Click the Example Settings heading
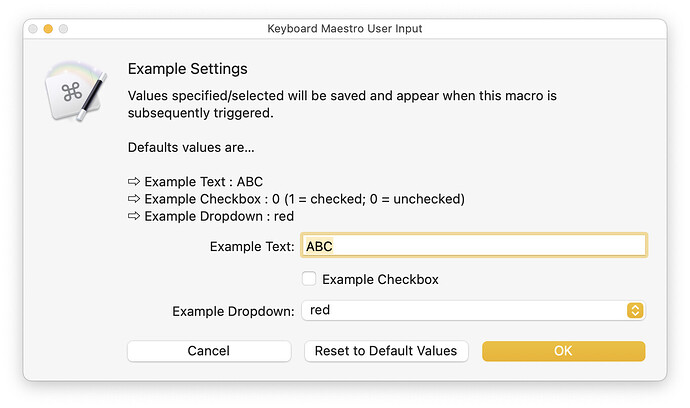The image size is (690, 408). tap(187, 69)
